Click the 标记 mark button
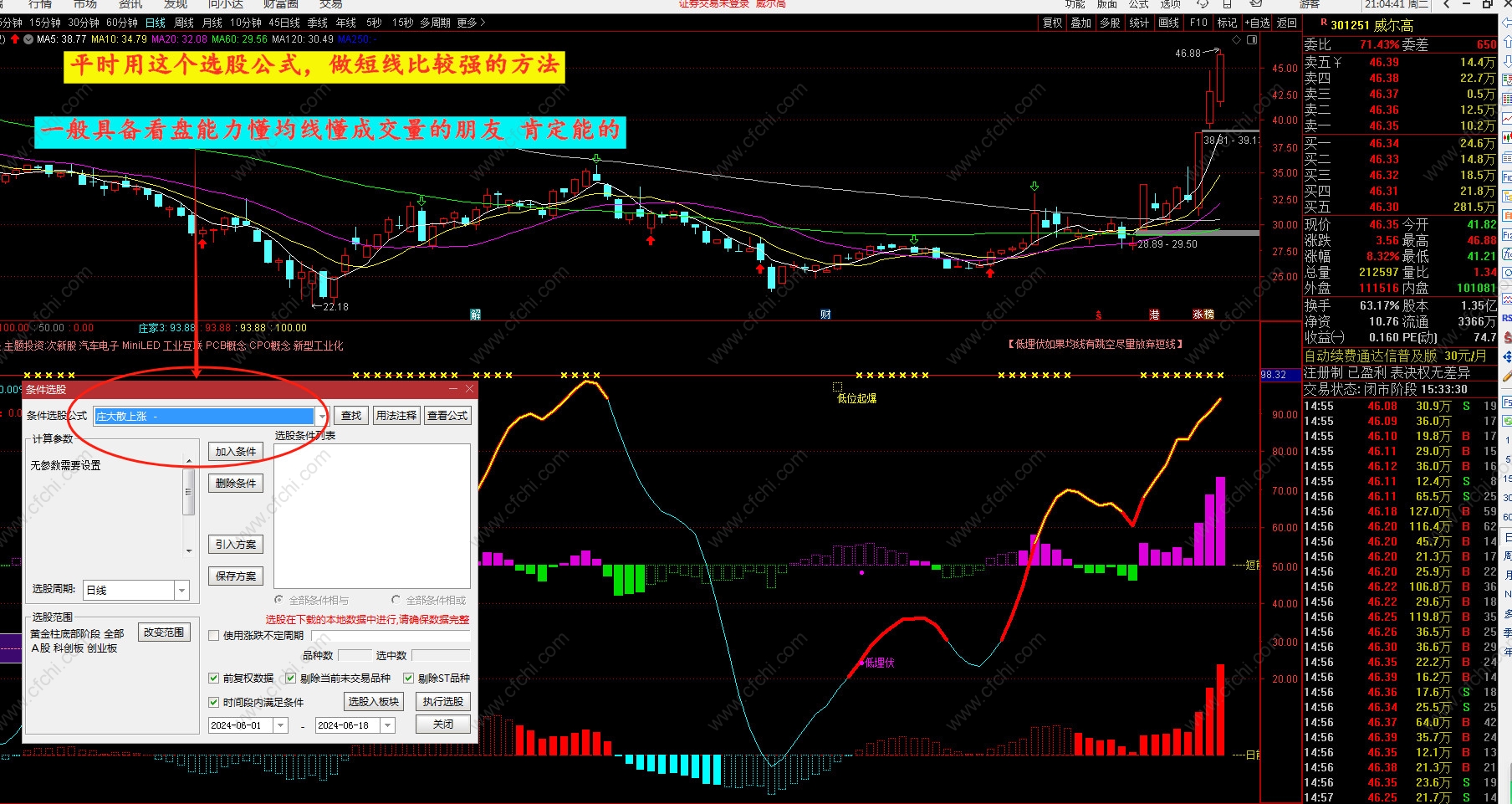 1227,23
